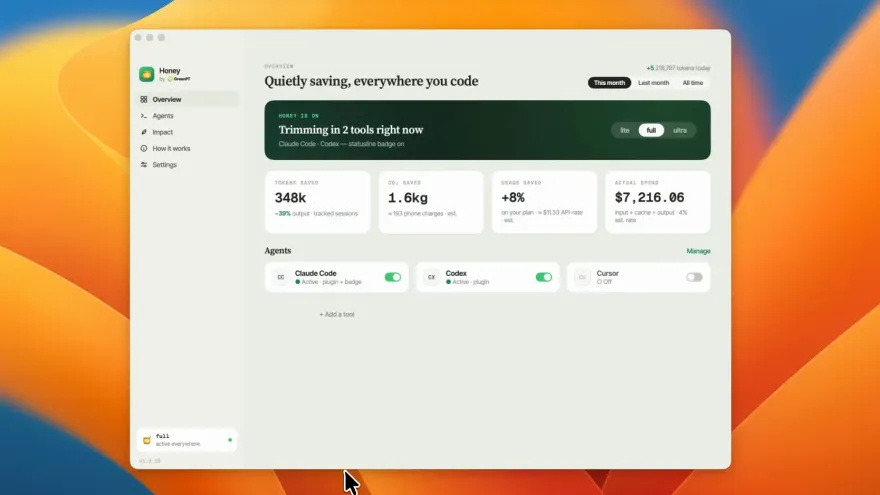Go to the Impact page
Screen dimensions: 880x495
[x=187, y=132]
